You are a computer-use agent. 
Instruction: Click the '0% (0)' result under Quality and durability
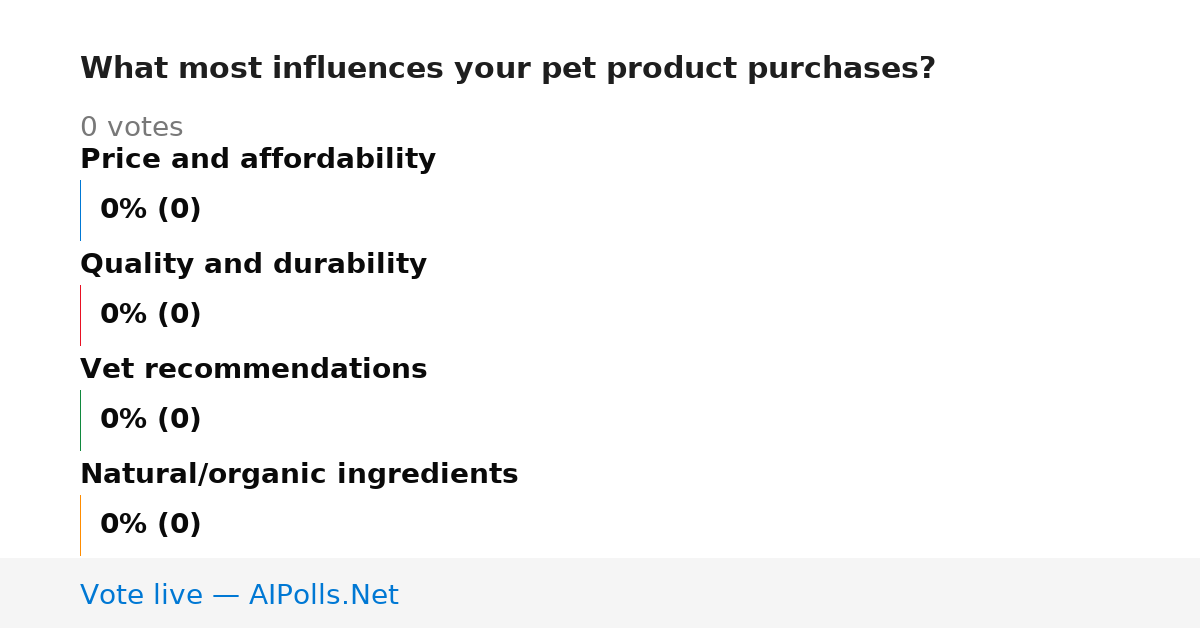(151, 315)
